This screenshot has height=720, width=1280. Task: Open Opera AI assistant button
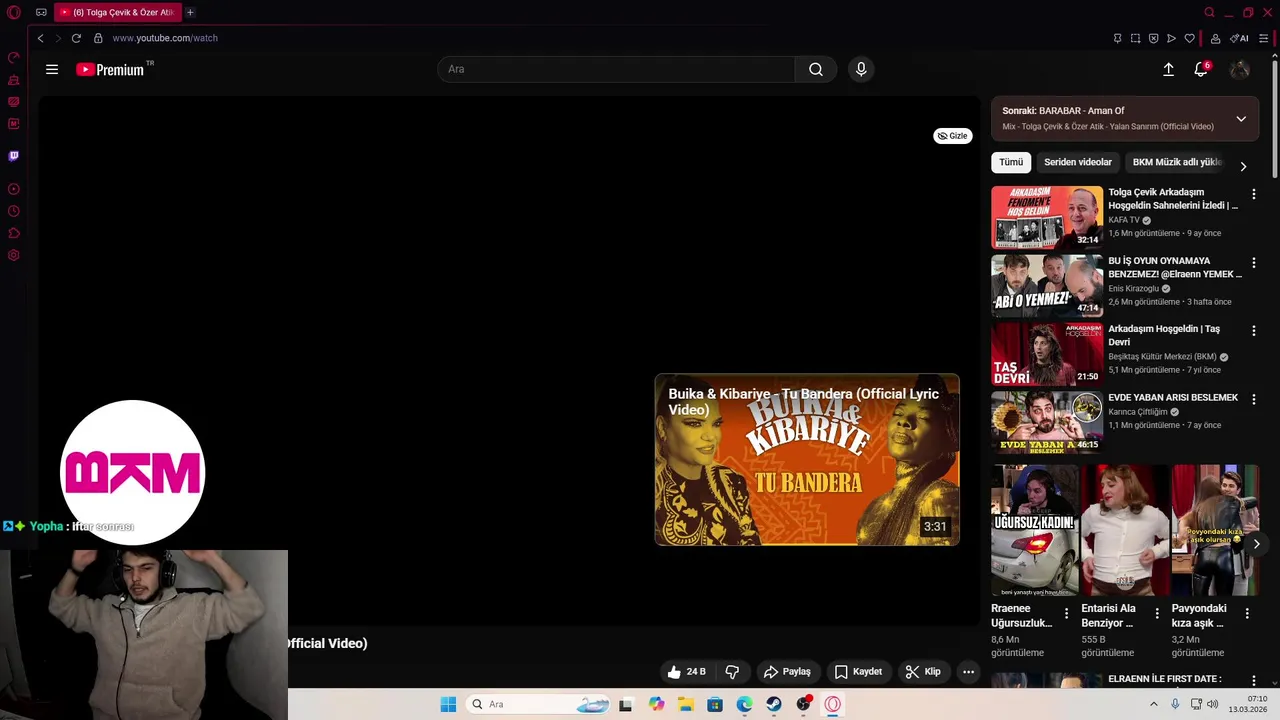pos(1240,38)
